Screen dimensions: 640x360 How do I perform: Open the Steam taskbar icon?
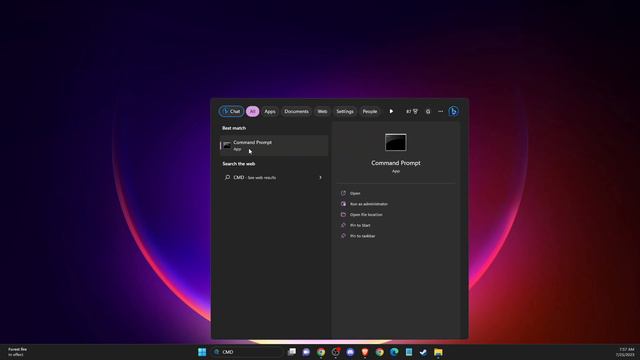[x=423, y=352]
